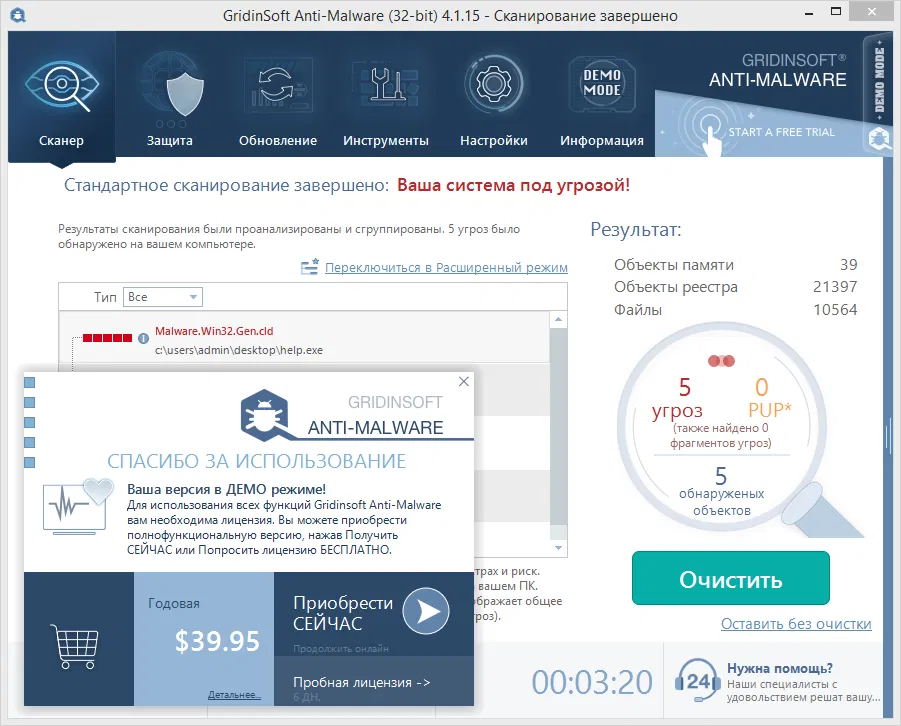Open the Обновление update tab
Screen dimensions: 901x726
(x=278, y=98)
